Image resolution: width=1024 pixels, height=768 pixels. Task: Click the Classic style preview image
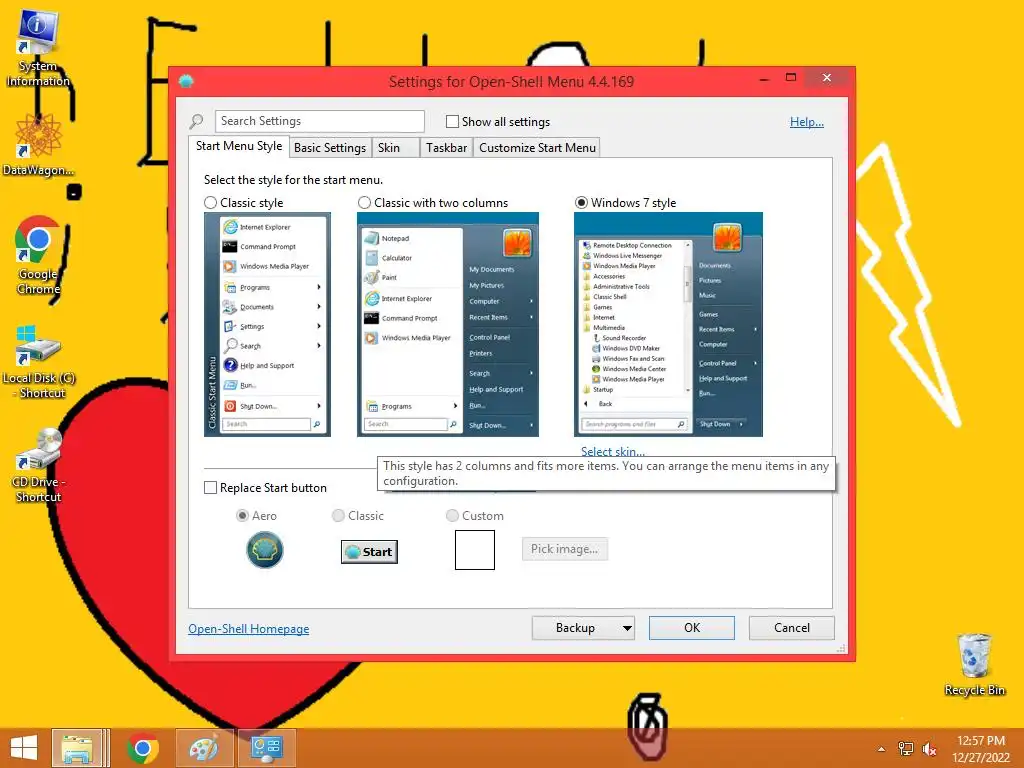tap(267, 325)
